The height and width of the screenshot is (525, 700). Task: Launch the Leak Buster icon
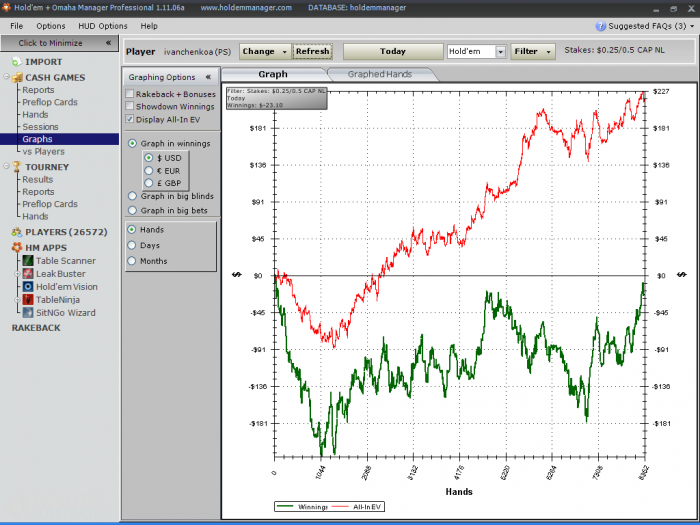pyautogui.click(x=28, y=274)
